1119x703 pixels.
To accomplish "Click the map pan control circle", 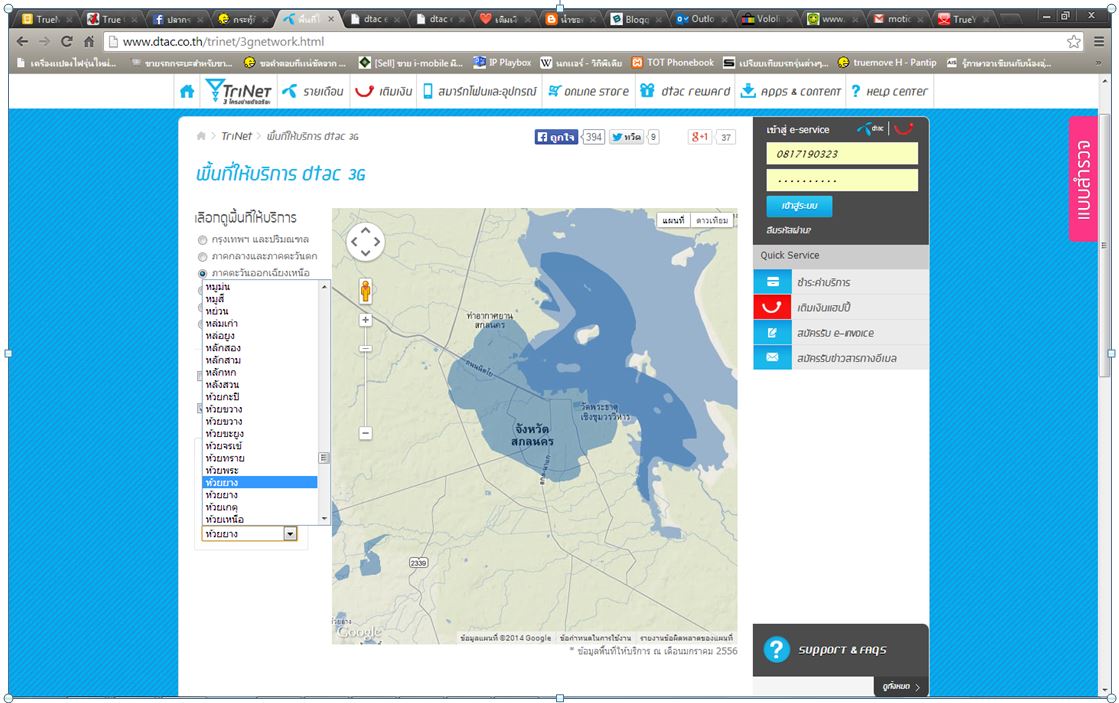I will click(365, 241).
